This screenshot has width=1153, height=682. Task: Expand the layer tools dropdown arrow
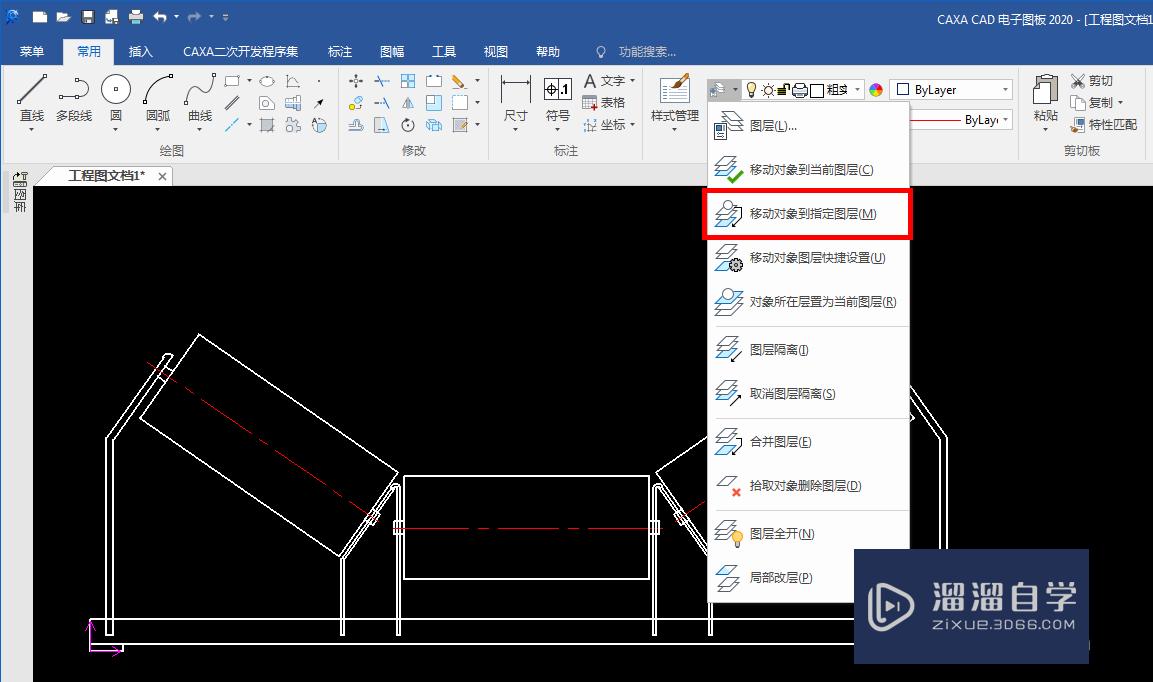coord(735,90)
